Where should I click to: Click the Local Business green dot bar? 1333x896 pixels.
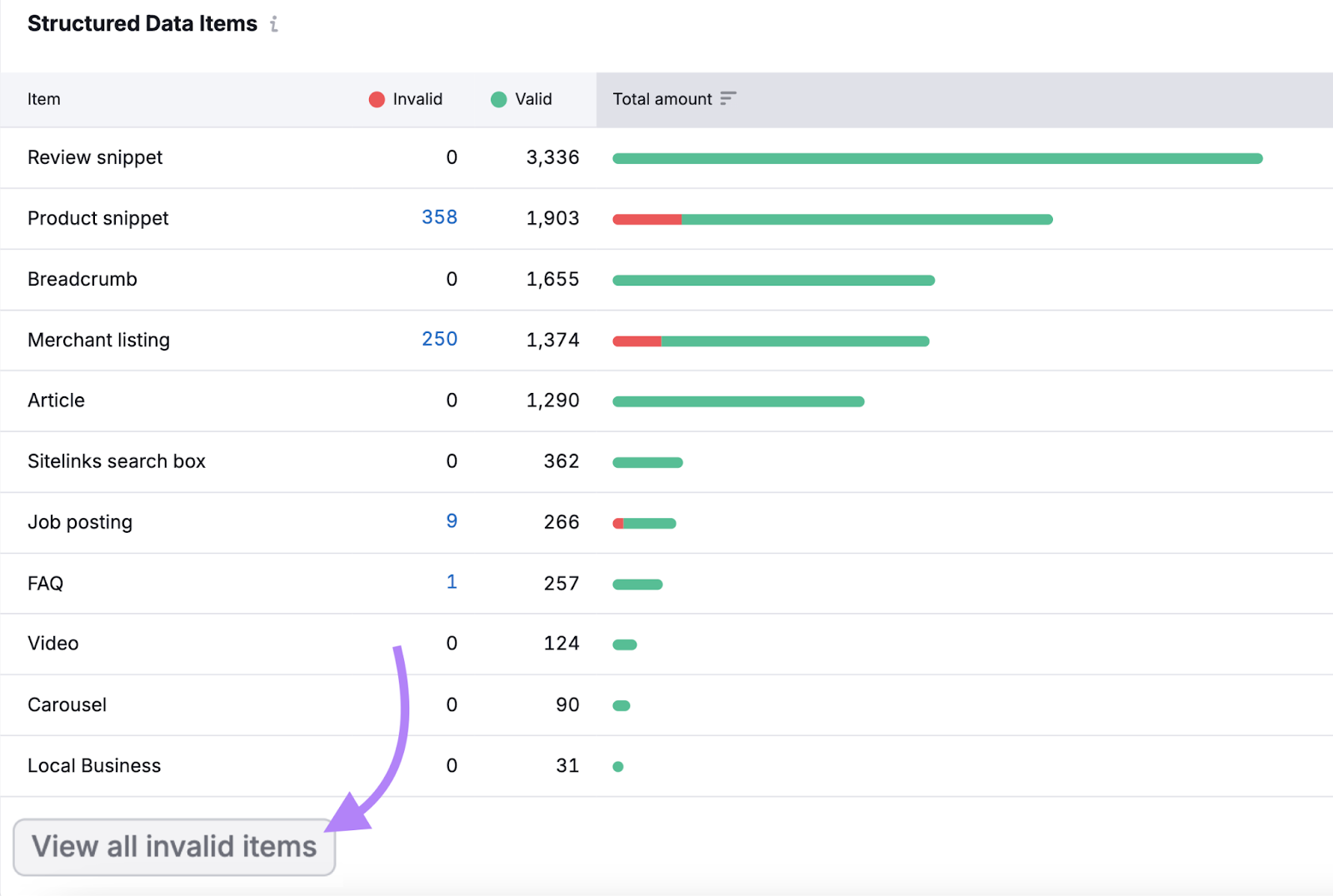click(x=618, y=767)
